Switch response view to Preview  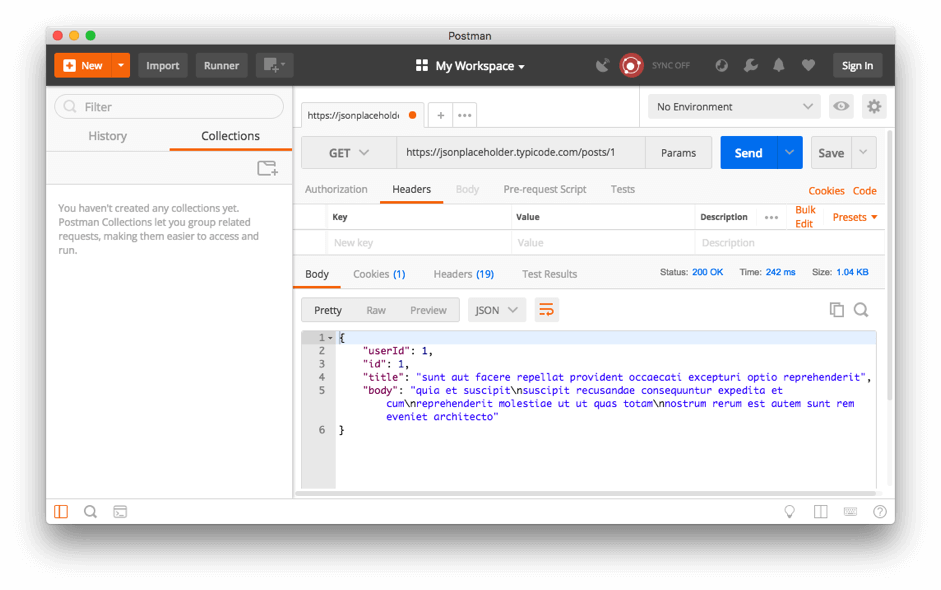[428, 310]
